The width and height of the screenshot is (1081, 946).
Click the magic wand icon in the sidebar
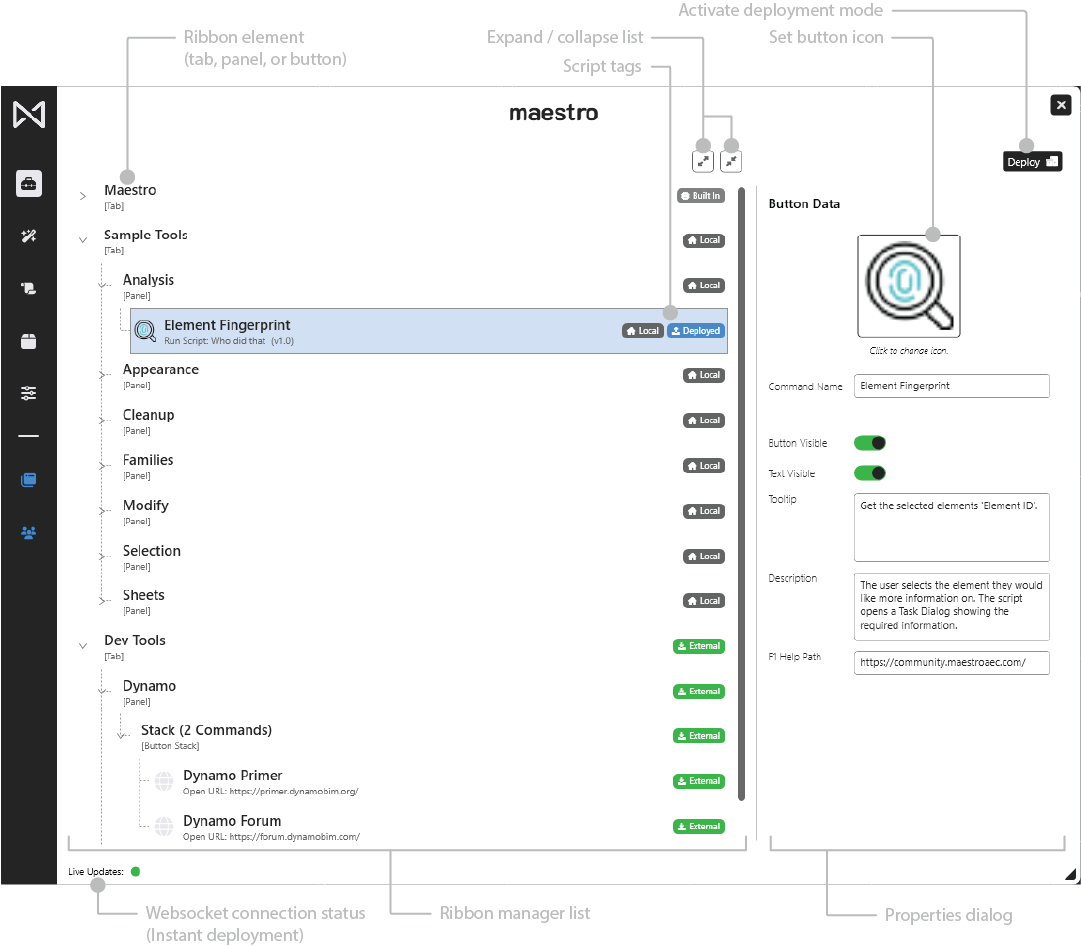[29, 236]
